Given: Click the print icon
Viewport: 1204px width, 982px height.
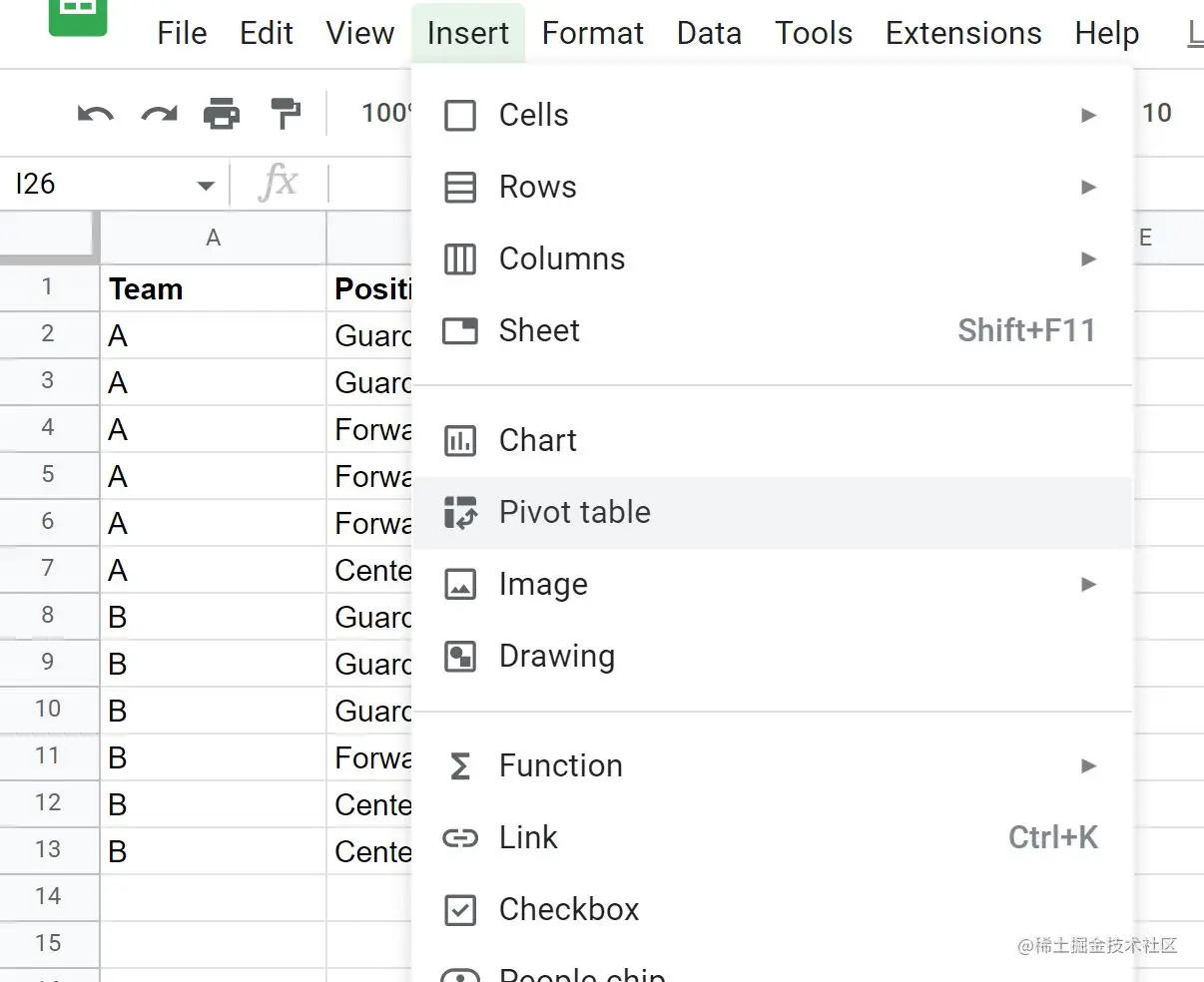Looking at the screenshot, I should pyautogui.click(x=222, y=114).
